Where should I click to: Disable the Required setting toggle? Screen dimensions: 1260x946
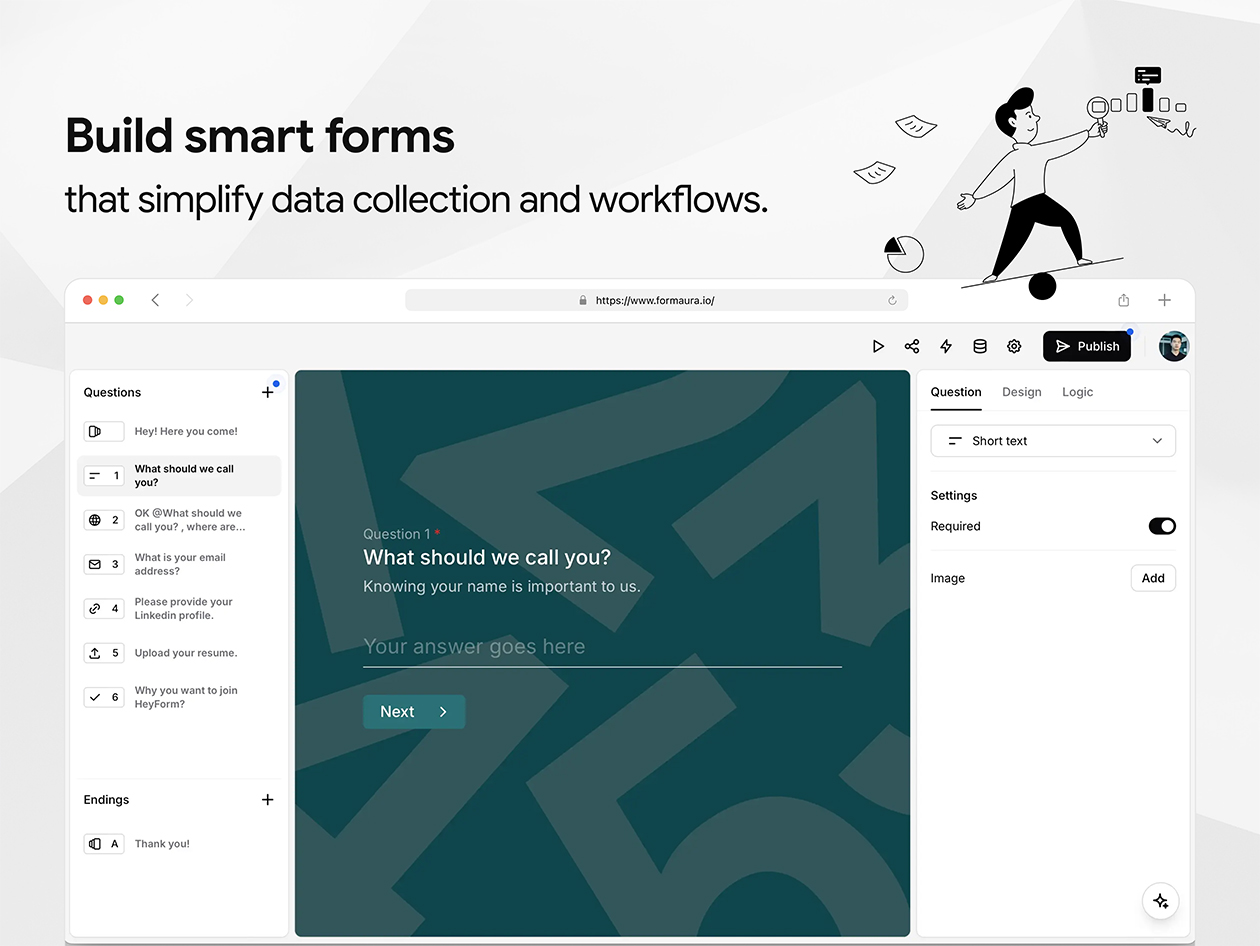coord(1162,526)
